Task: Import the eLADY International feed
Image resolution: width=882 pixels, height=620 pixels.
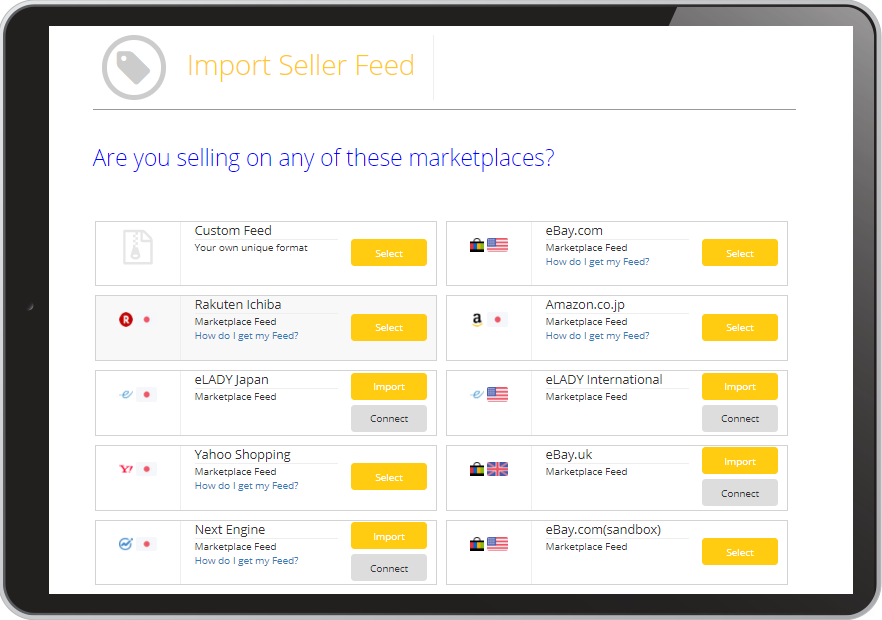Action: click(x=740, y=387)
